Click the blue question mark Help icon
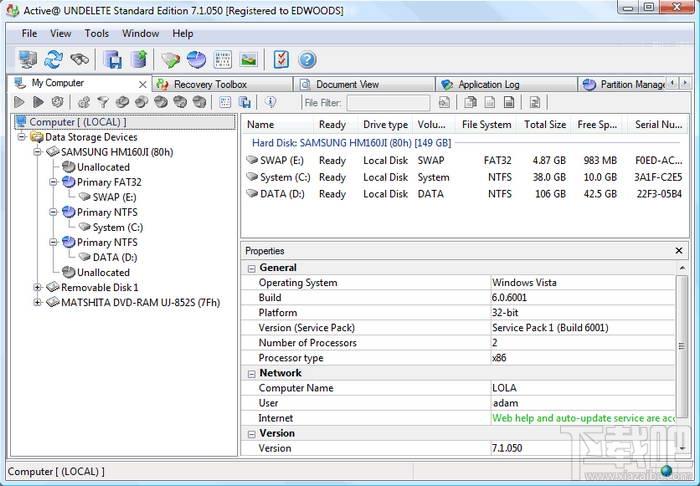This screenshot has height=486, width=700. click(x=307, y=59)
